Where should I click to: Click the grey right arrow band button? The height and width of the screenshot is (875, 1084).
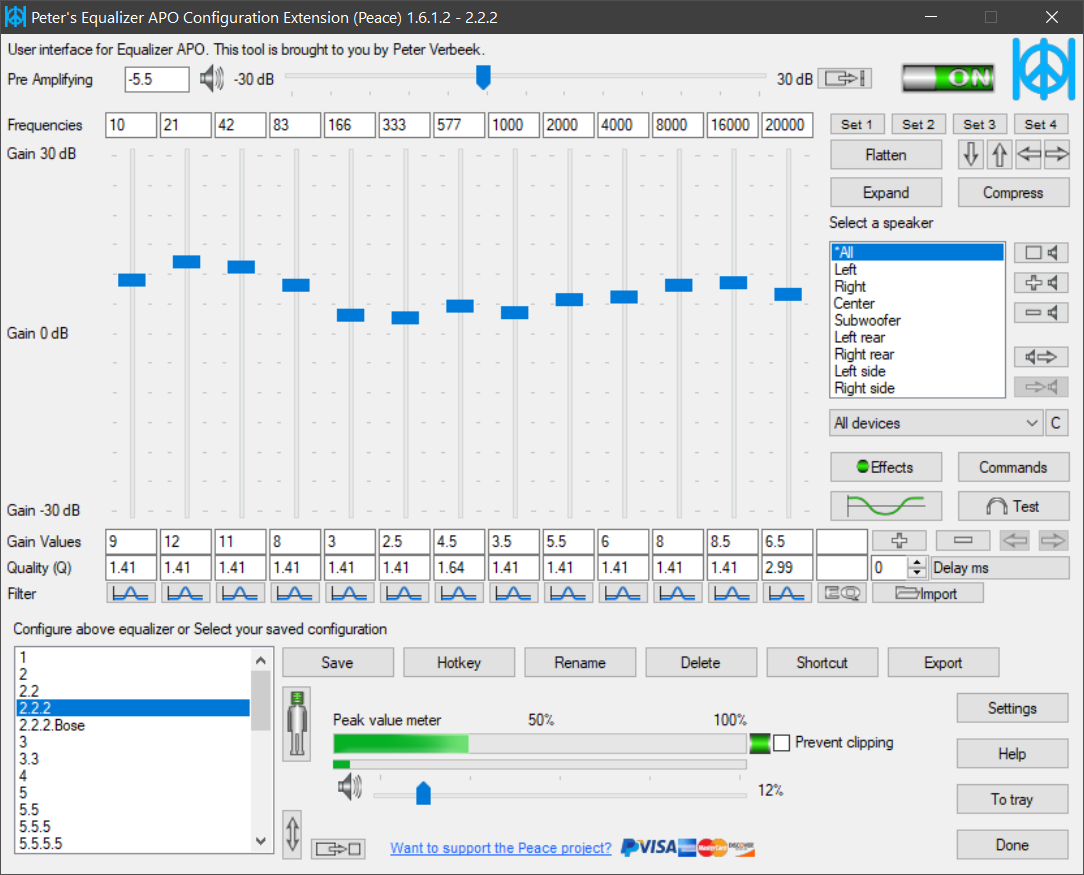[1052, 540]
